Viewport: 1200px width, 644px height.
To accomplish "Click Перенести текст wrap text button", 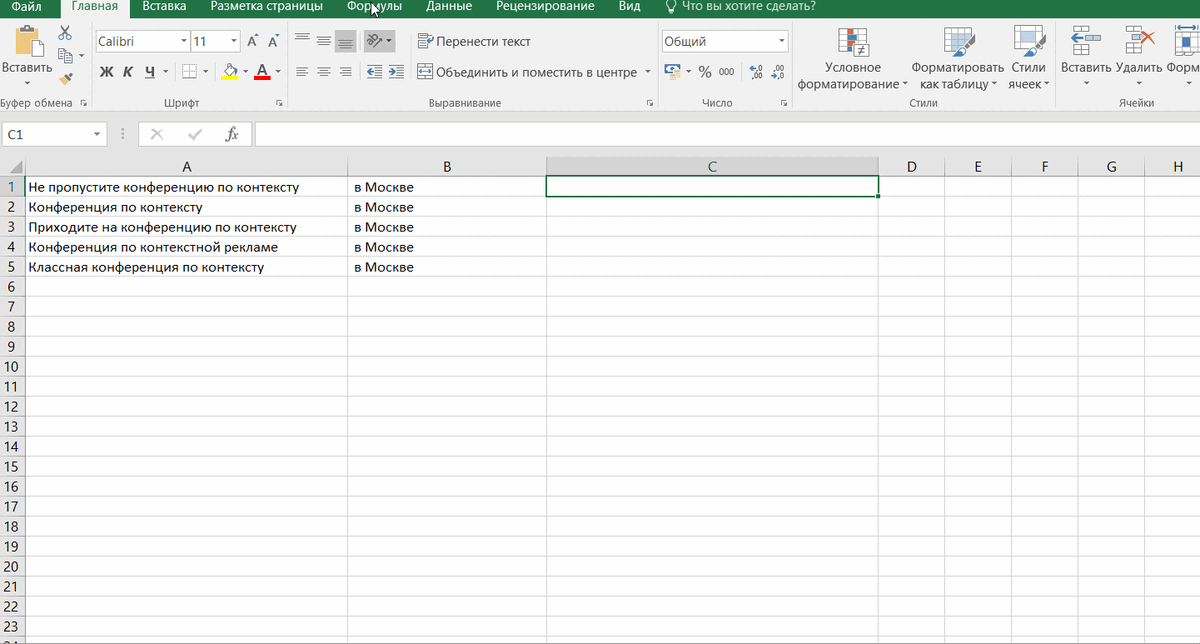I will 474,42.
